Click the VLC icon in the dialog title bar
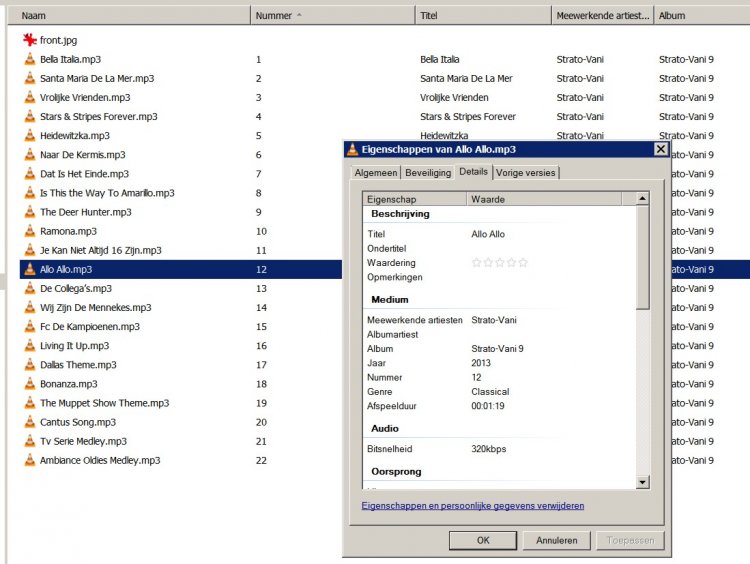This screenshot has width=750, height=564. (352, 149)
